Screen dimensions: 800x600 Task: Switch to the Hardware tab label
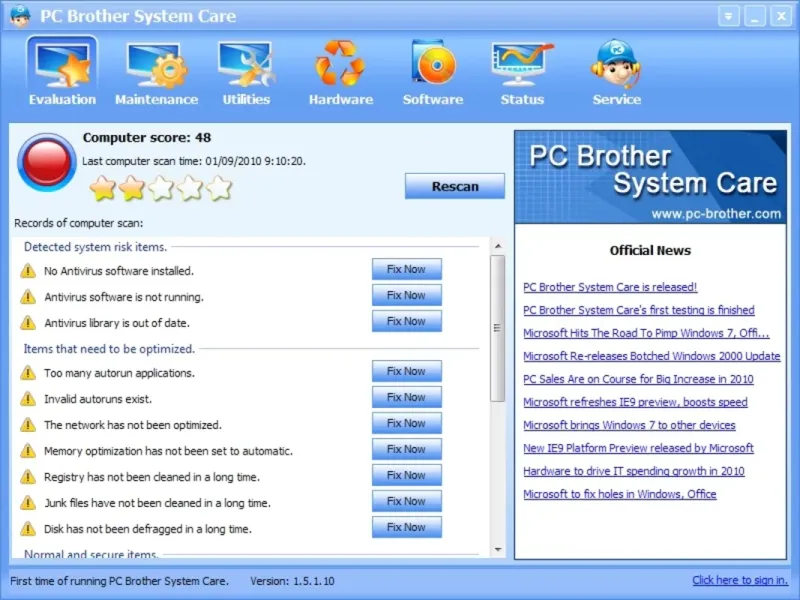point(341,99)
